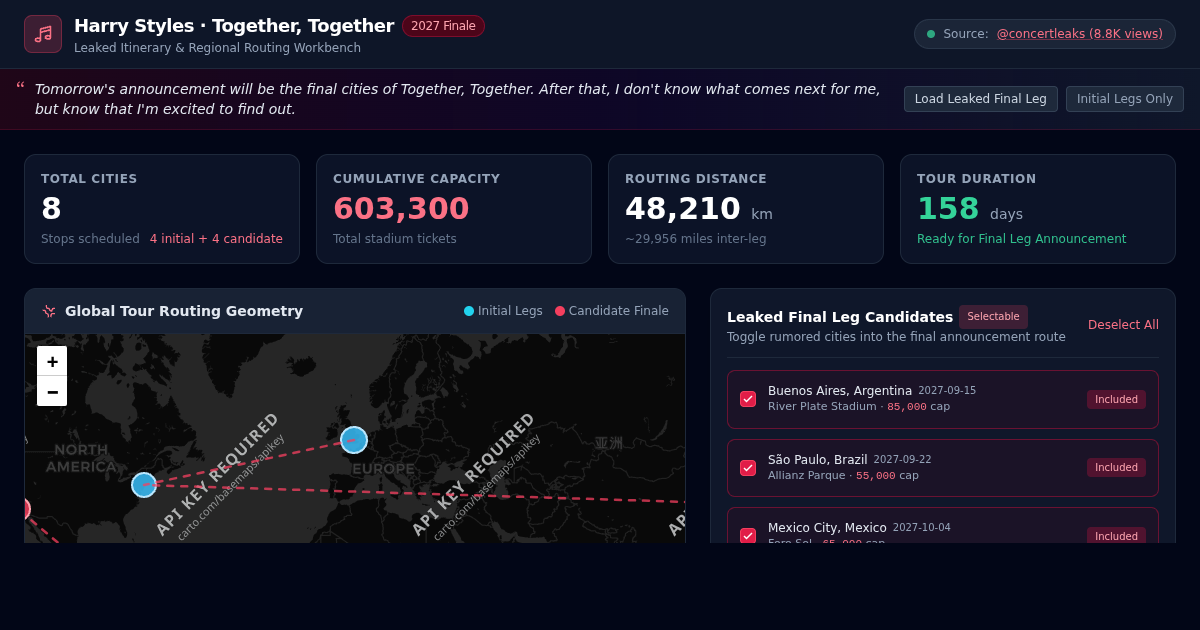Viewport: 1200px width, 630px height.
Task: Click the tour announcement quote text
Action: click(457, 99)
